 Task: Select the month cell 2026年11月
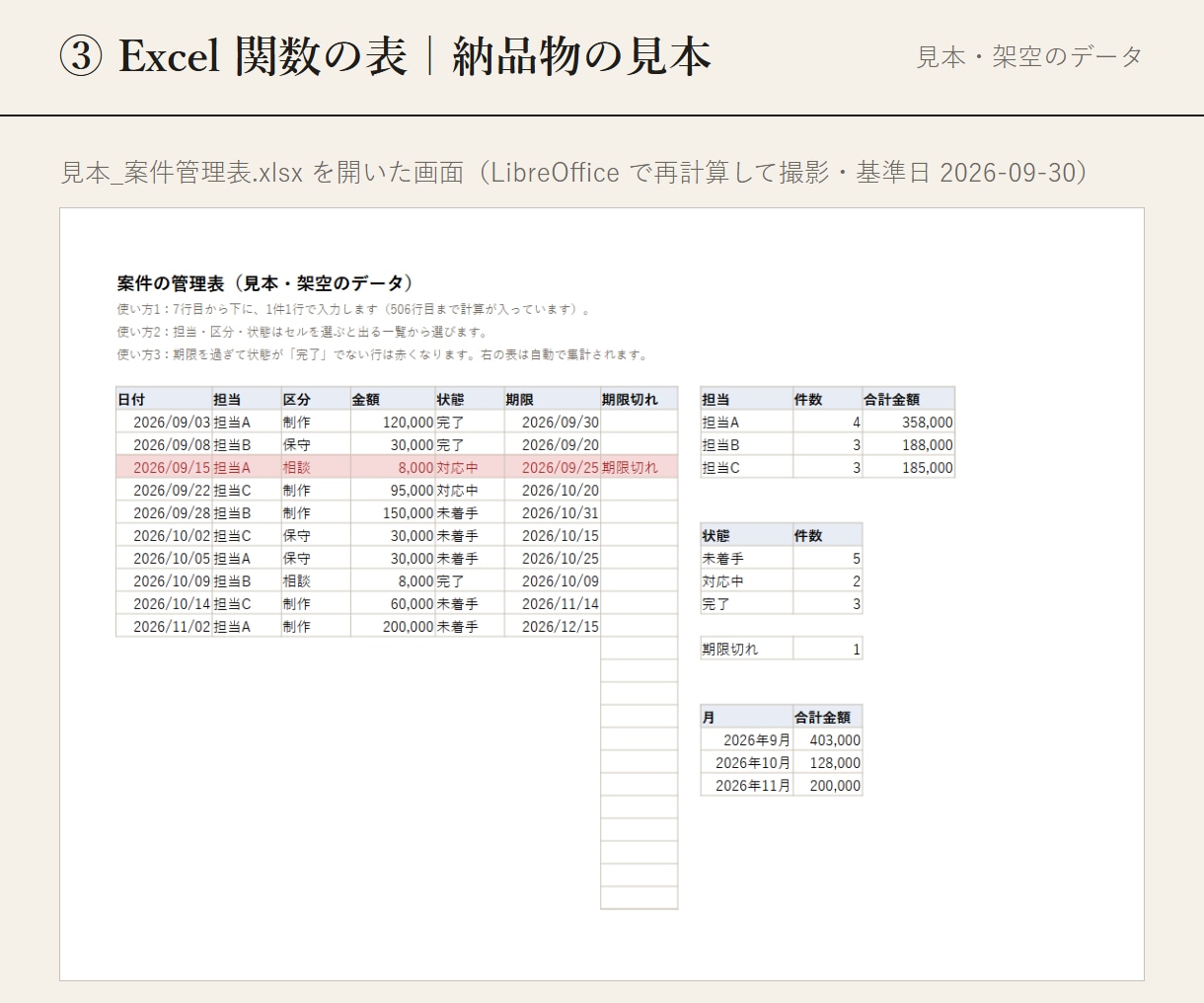pos(747,785)
